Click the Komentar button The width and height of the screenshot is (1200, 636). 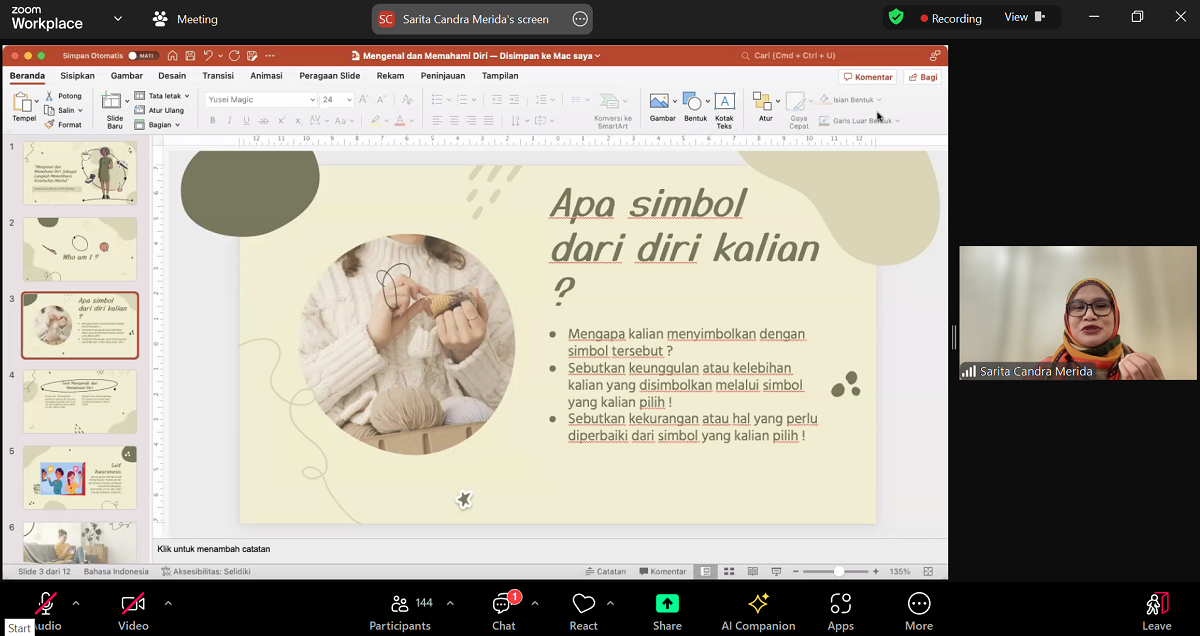click(867, 77)
